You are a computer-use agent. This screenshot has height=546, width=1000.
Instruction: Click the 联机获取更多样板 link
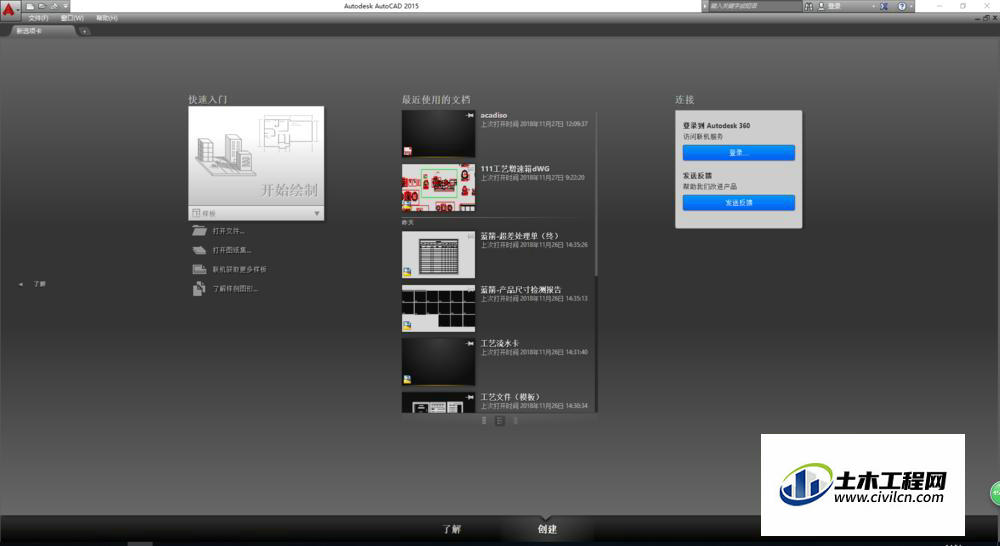click(240, 269)
